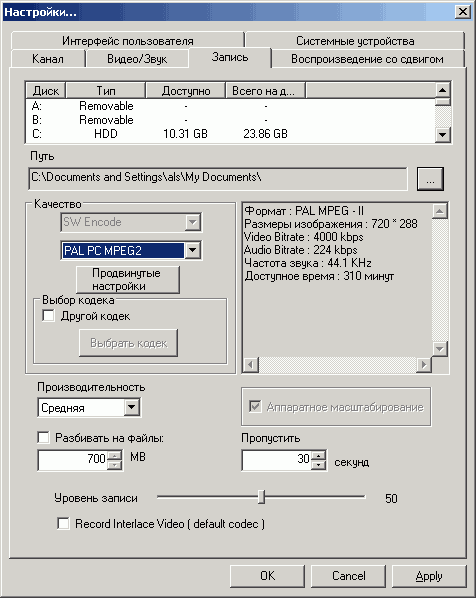Close the Настройки dialog window
This screenshot has width=476, height=598.
coord(463,12)
